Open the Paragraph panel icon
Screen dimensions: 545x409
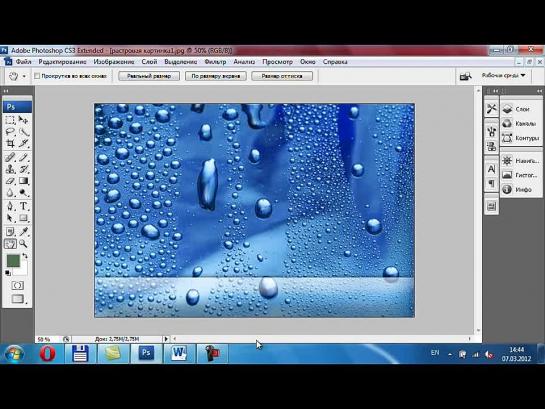[x=491, y=183]
